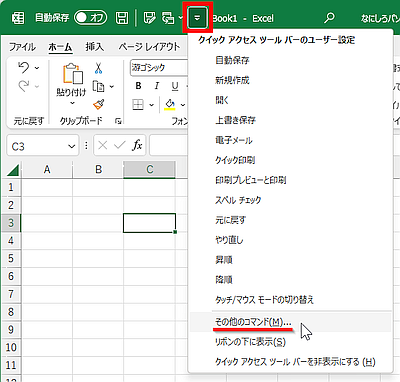The image size is (400, 382).
Task: Toggle Underline formatting
Action: 175,86
